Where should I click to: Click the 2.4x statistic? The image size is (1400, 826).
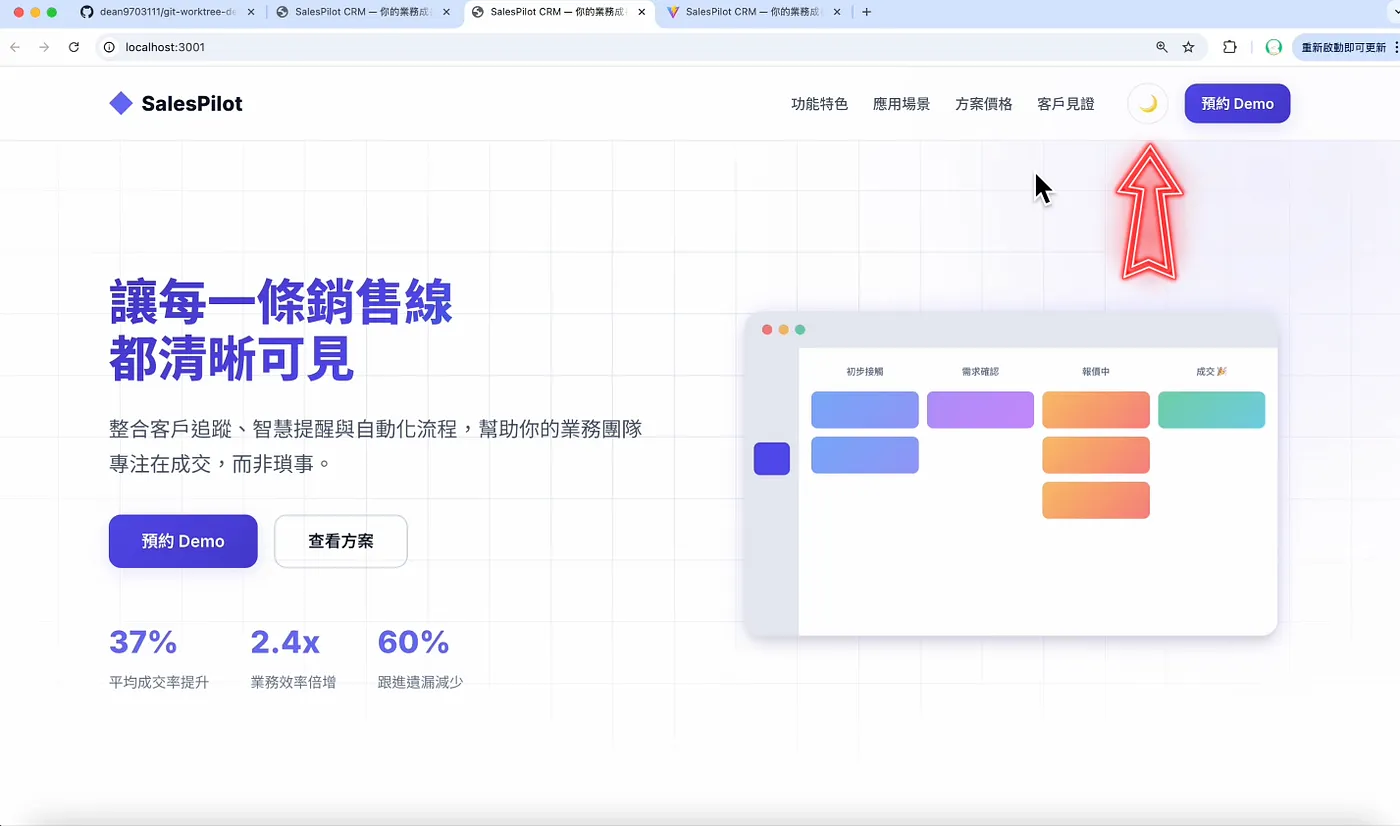285,641
